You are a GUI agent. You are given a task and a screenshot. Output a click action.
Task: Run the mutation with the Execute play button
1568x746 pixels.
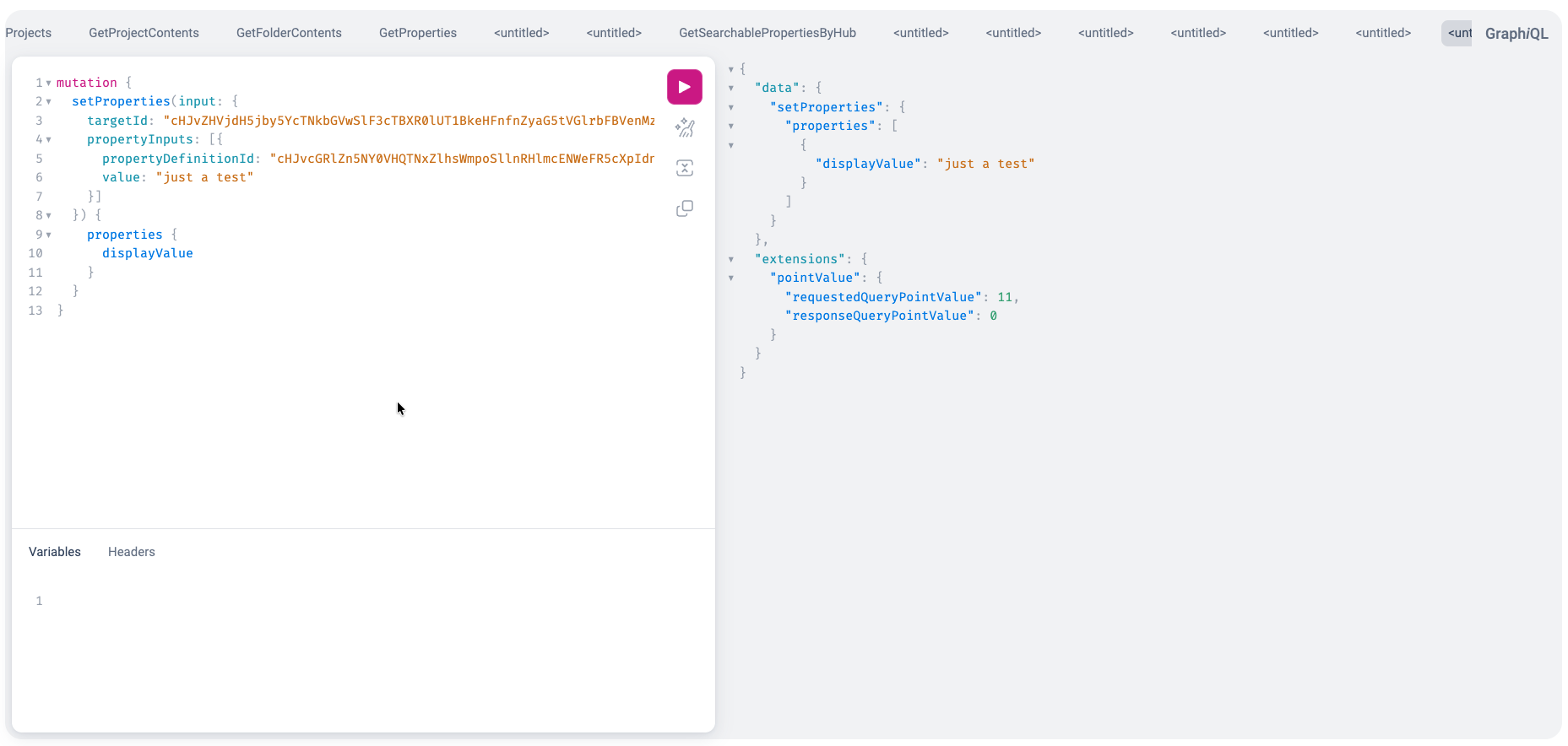click(x=684, y=87)
